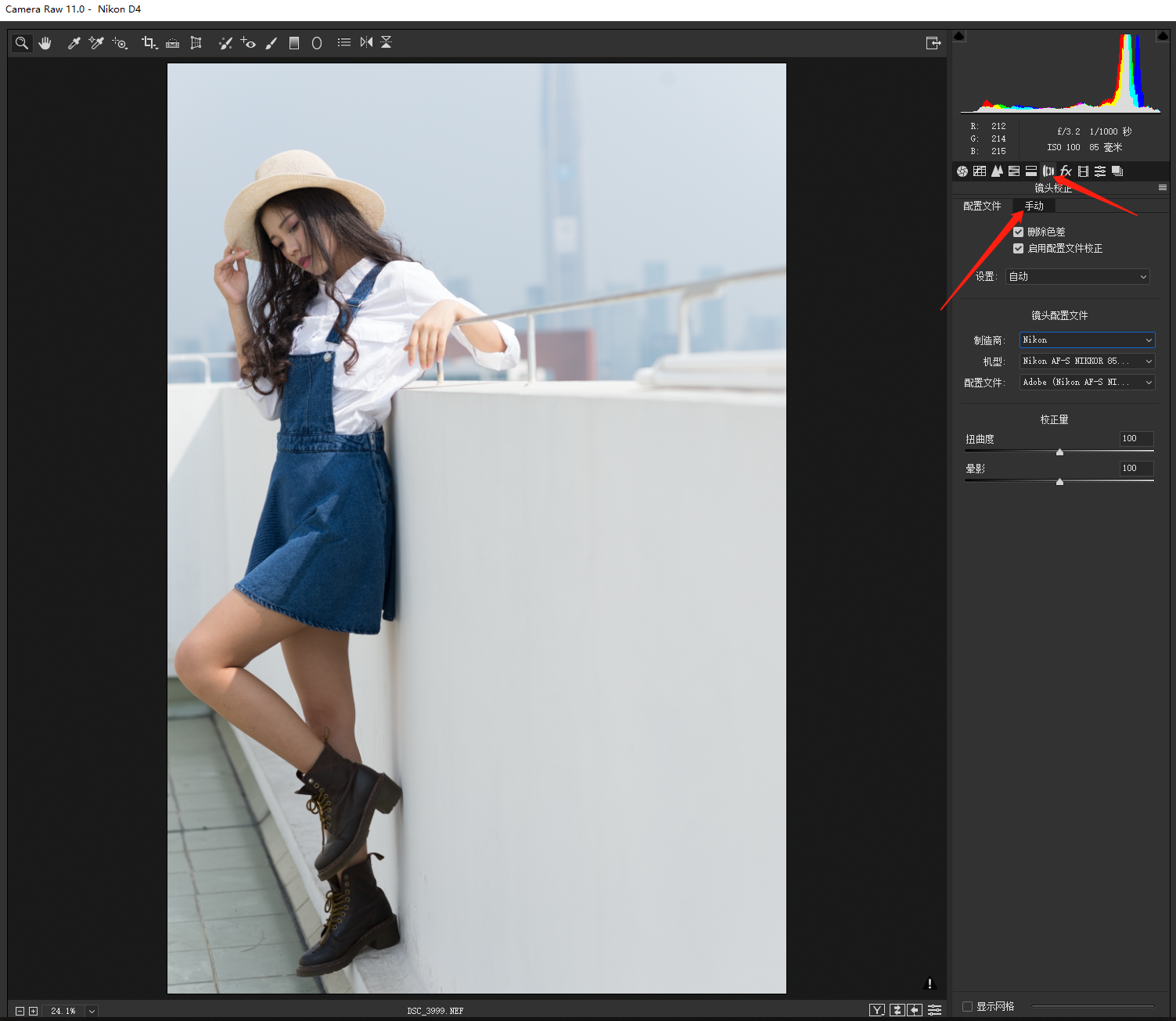Disable 启用配置文件校正 profile correction checkbox

pos(1018,248)
